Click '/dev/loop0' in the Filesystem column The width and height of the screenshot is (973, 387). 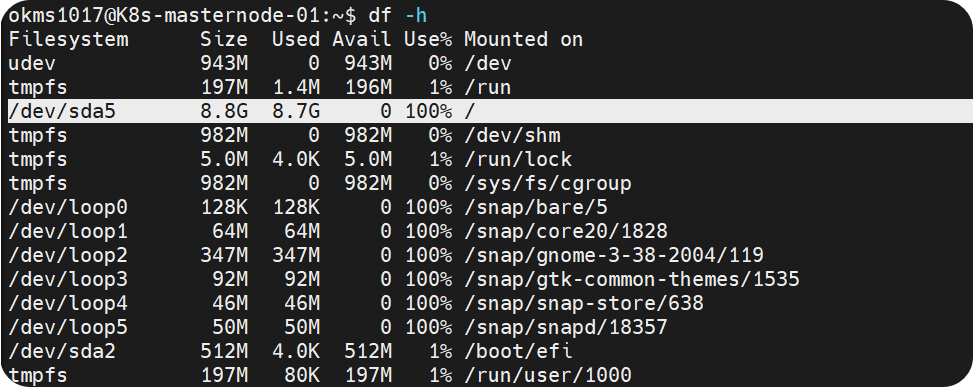(68, 207)
